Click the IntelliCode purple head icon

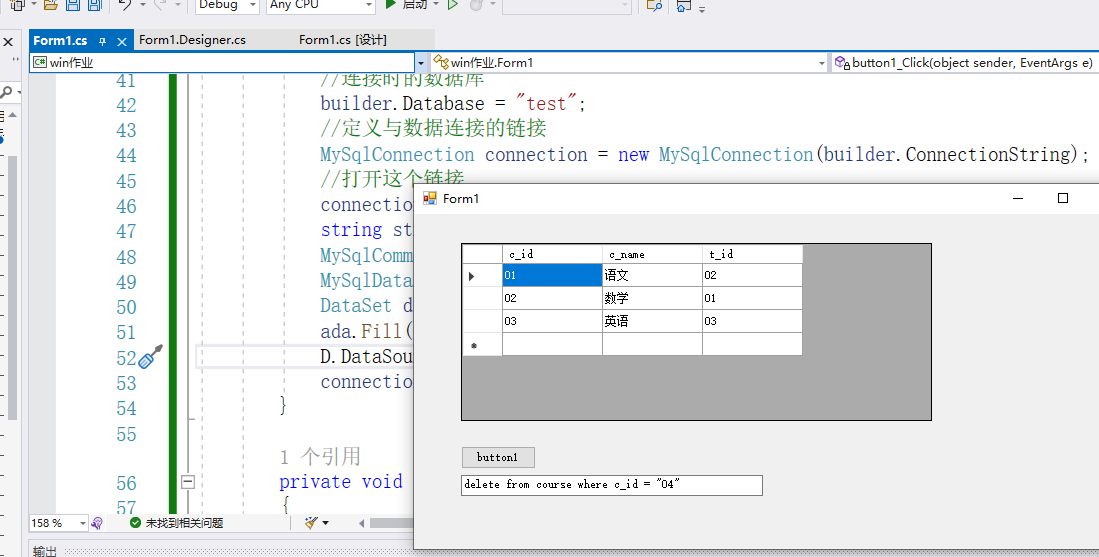(x=97, y=523)
